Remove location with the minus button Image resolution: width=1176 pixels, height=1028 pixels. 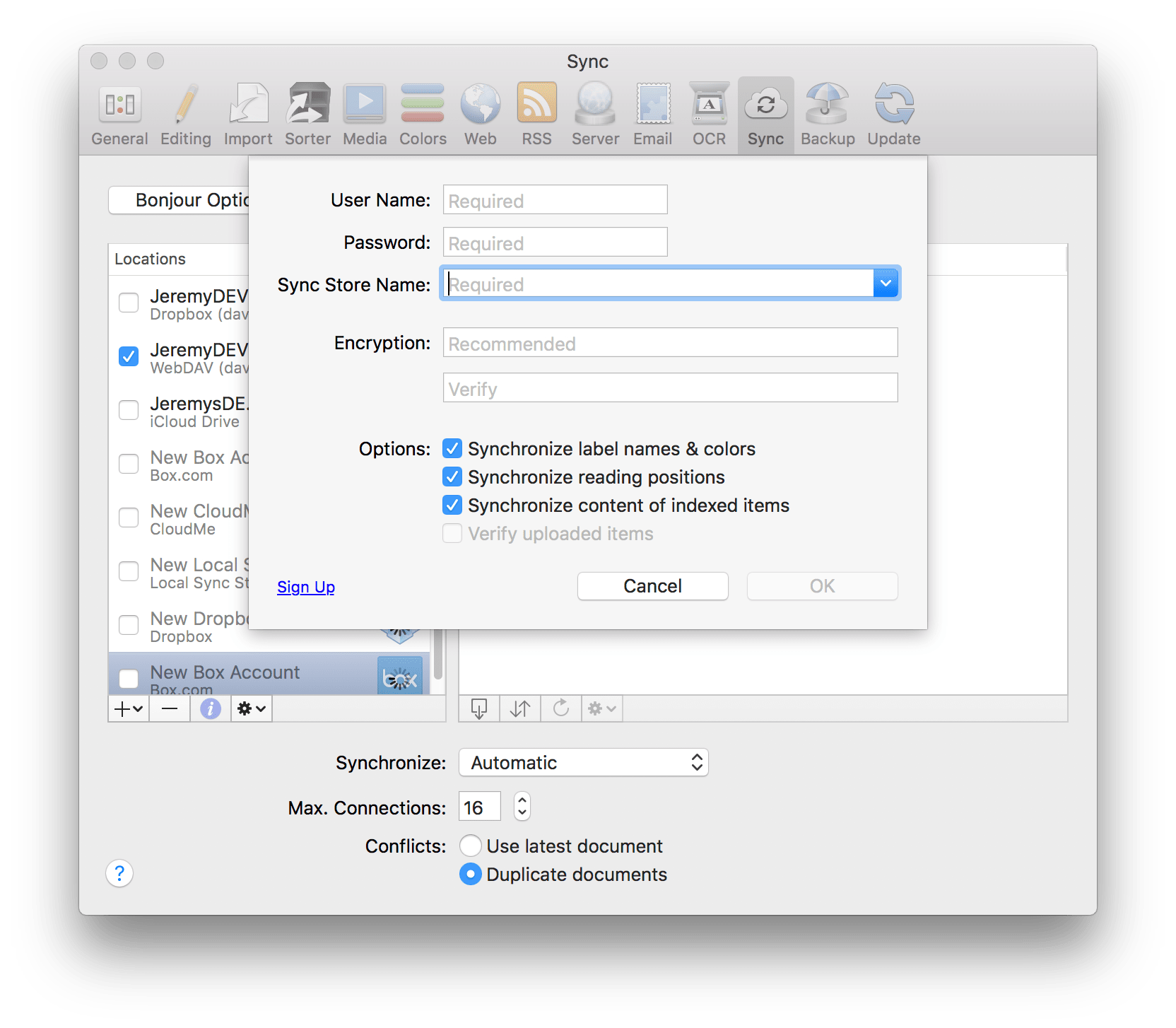pyautogui.click(x=170, y=708)
